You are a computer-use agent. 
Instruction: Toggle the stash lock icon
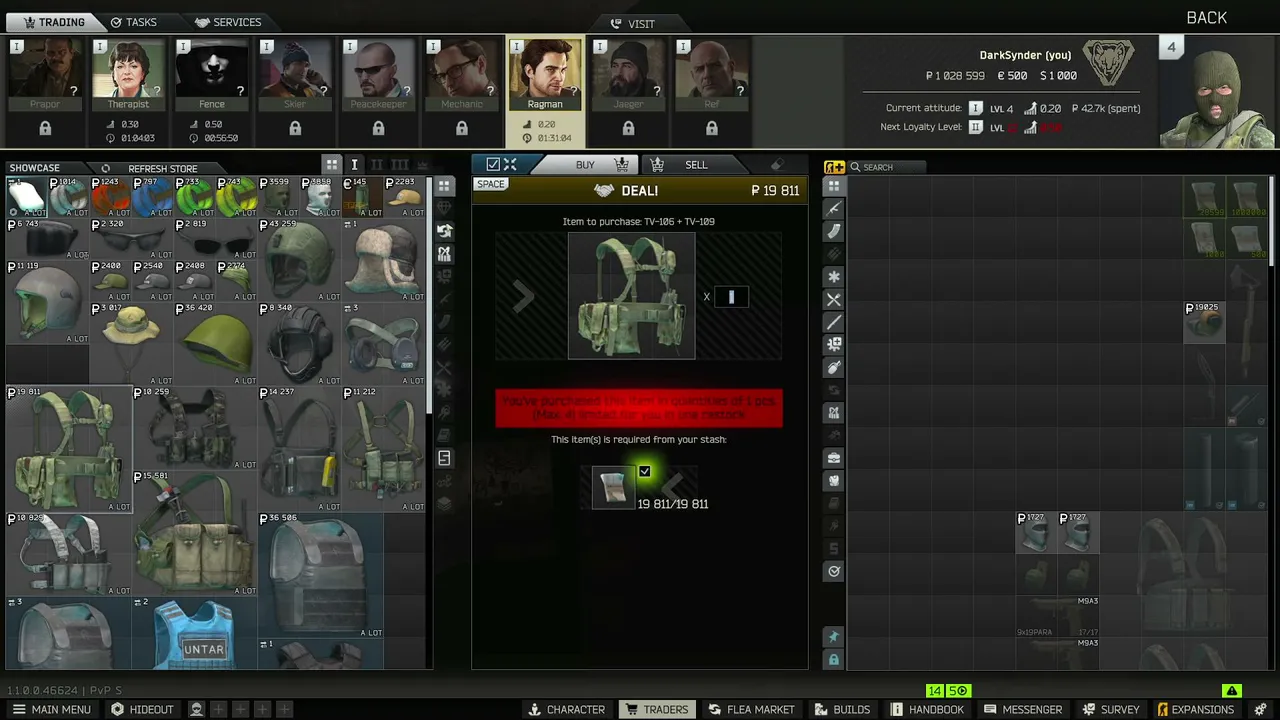[834, 660]
